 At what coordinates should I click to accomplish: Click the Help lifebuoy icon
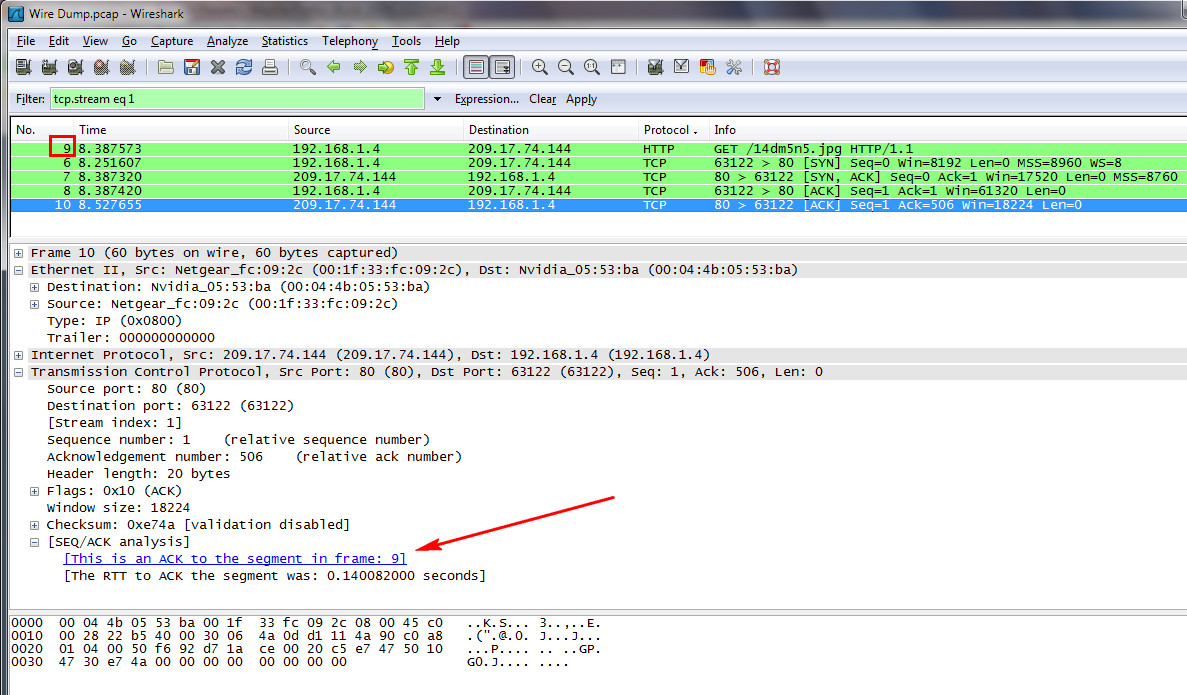click(771, 67)
